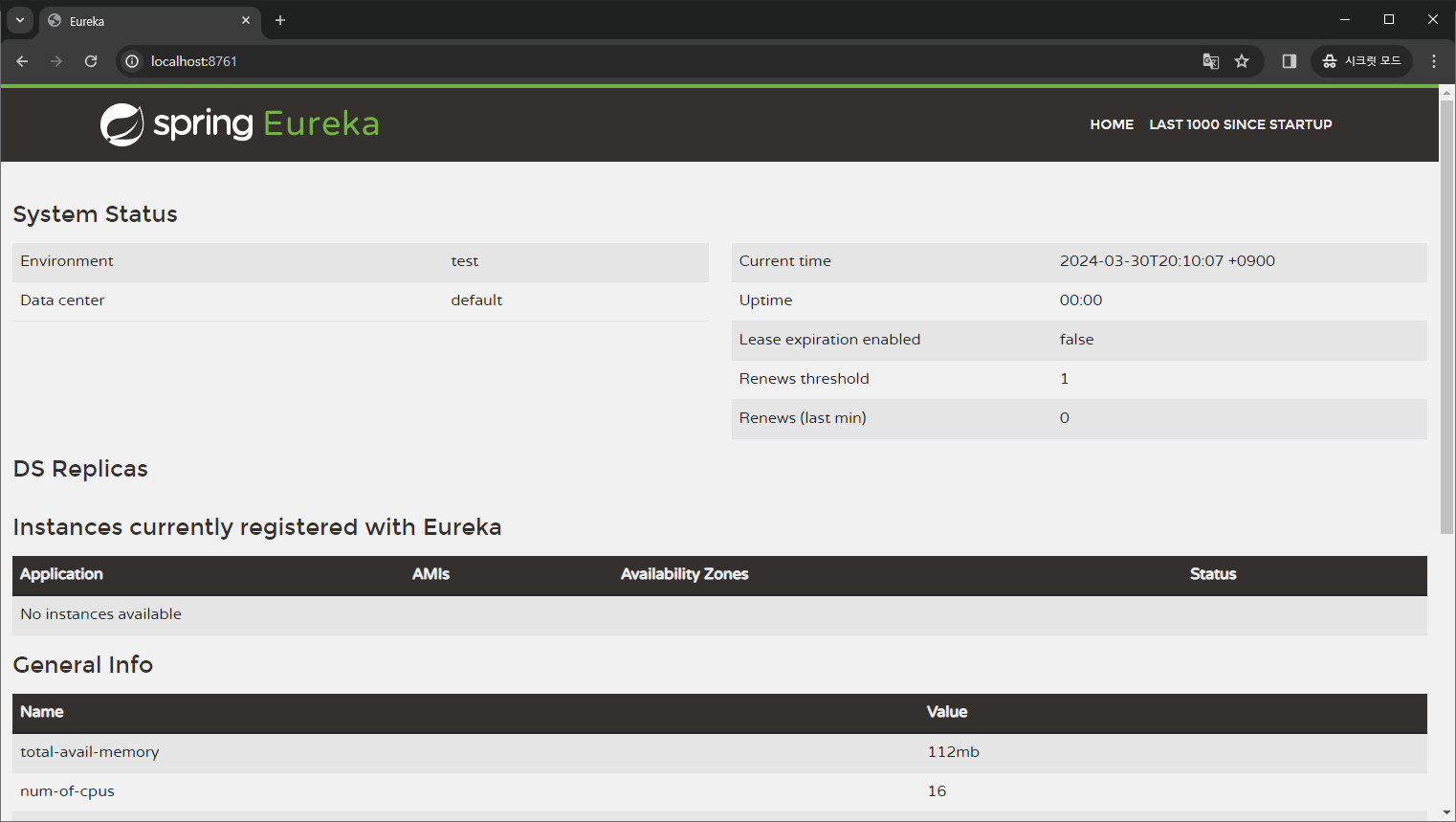Click scrollbar down arrow
Image resolution: width=1456 pixels, height=822 pixels.
point(1446,813)
